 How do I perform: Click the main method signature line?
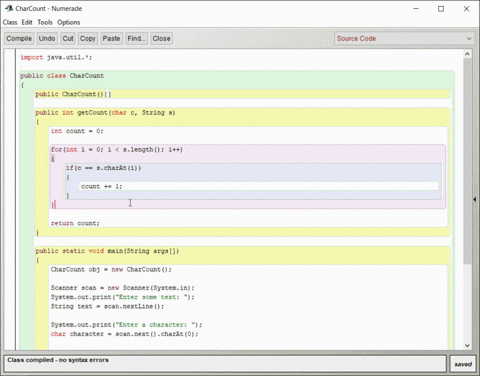tap(107, 251)
